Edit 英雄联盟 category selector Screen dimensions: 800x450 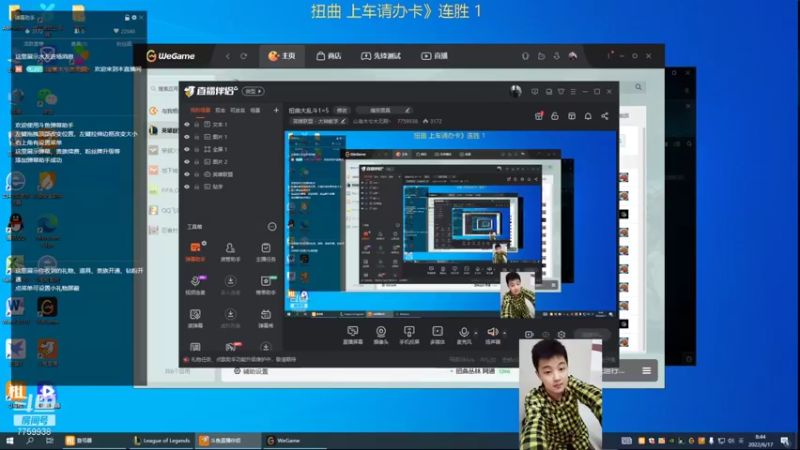coord(318,121)
